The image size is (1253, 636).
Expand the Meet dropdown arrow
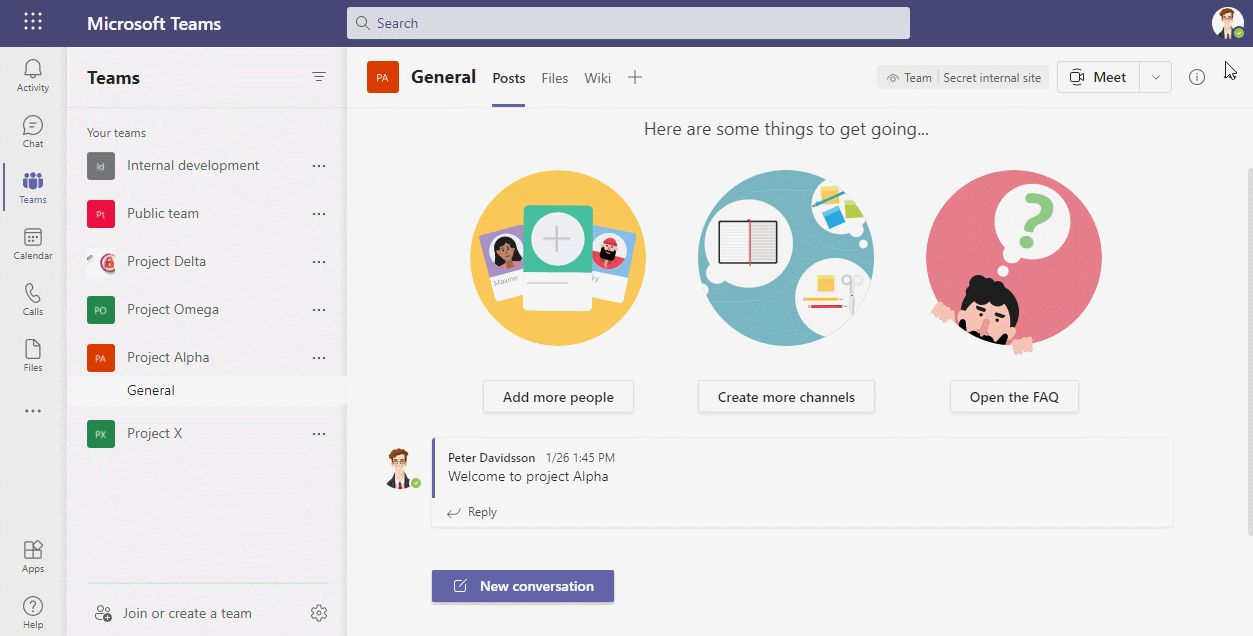[1156, 77]
